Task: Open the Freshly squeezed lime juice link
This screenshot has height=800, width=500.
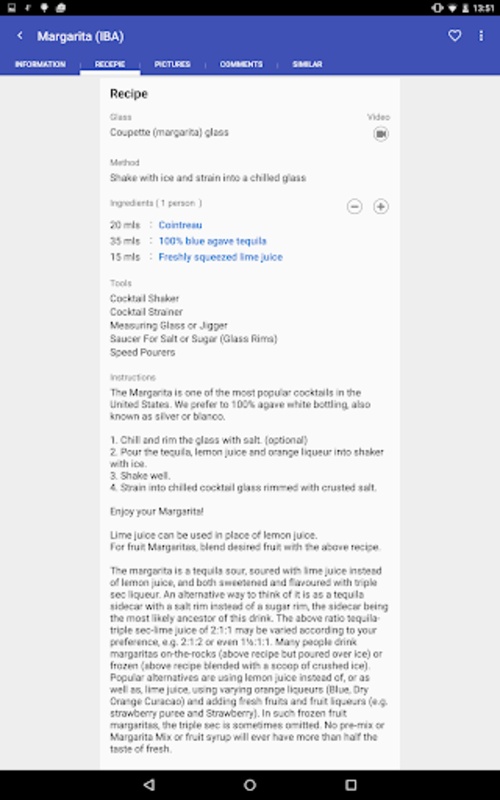Action: tap(220, 257)
